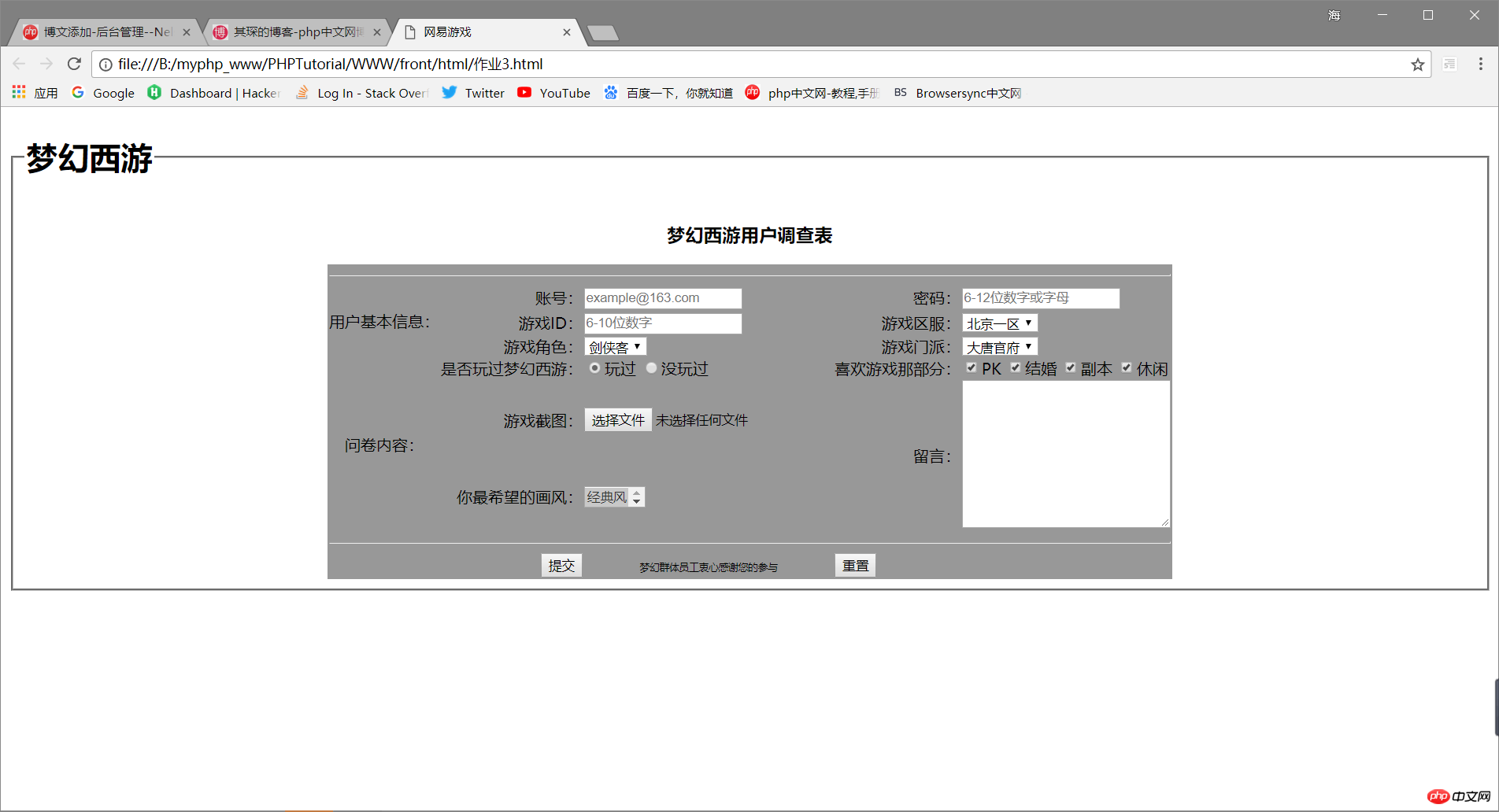Reset the form with 重置 button
The height and width of the screenshot is (812, 1499).
tap(855, 566)
